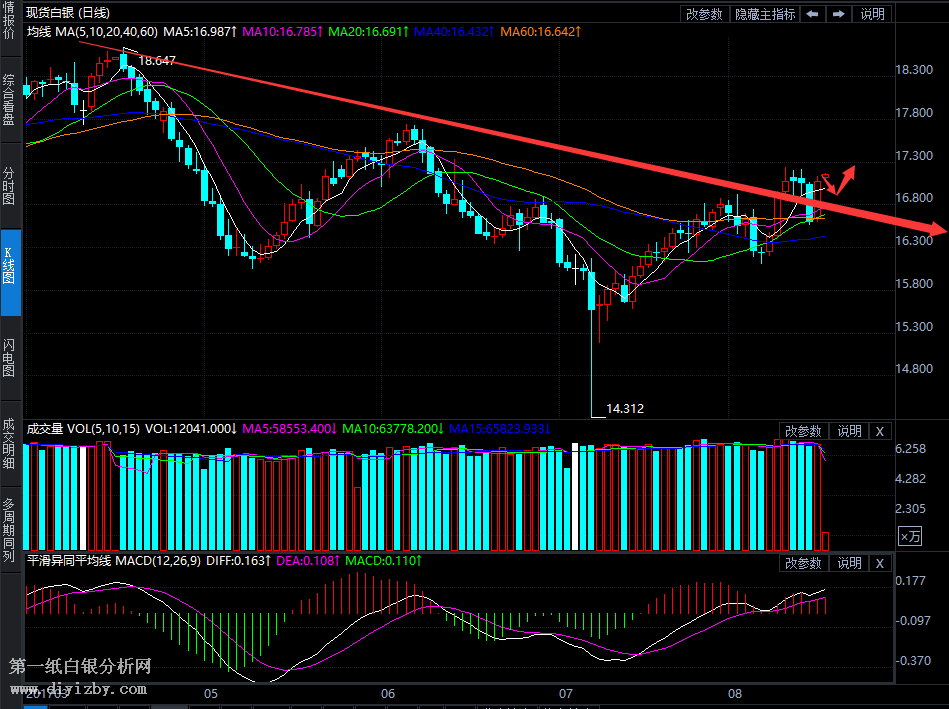Image resolution: width=949 pixels, height=709 pixels.
Task: Open 改参数 for the volume panel
Action: click(x=803, y=431)
